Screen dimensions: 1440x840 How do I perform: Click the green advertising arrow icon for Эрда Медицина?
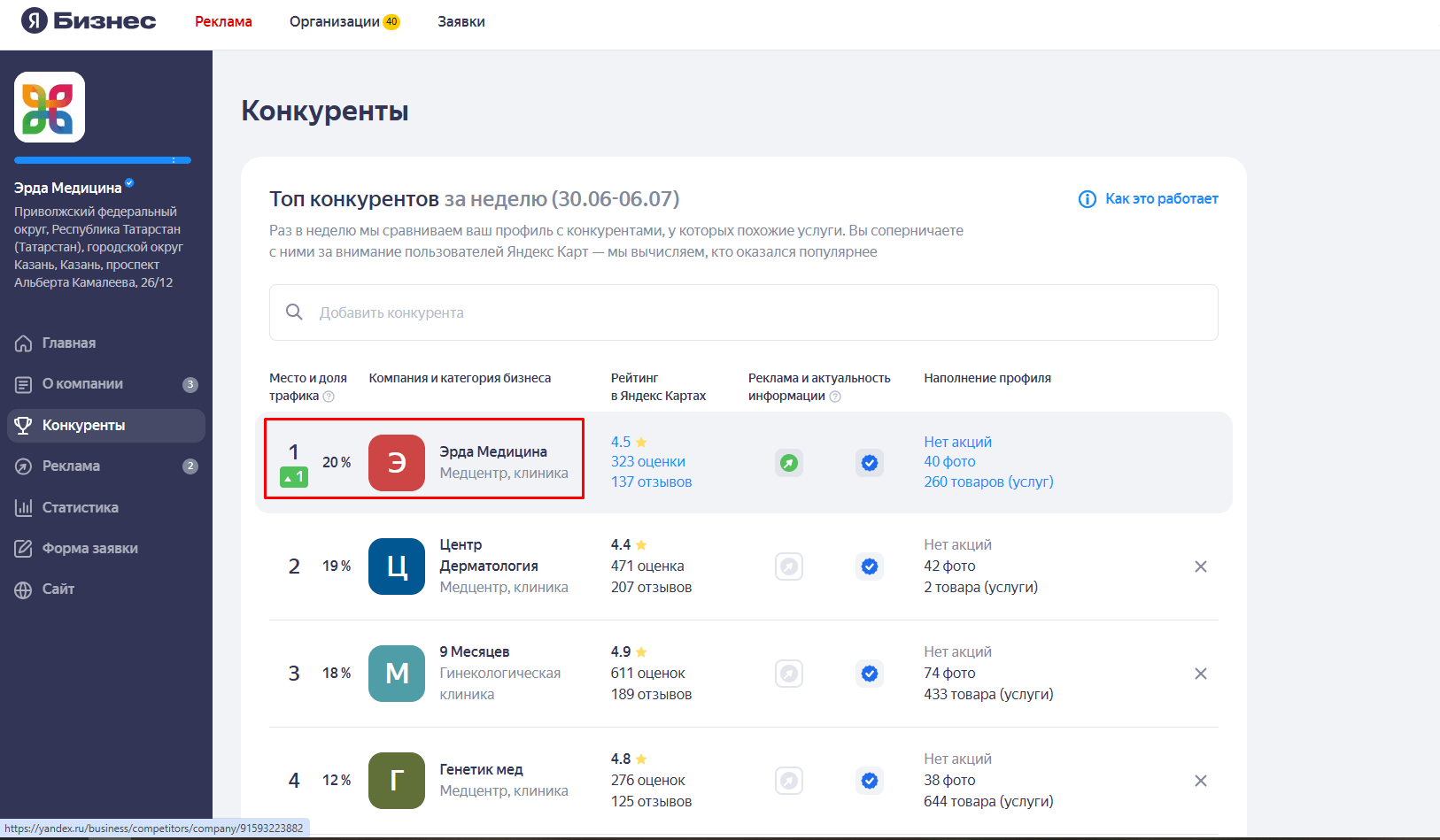(788, 462)
